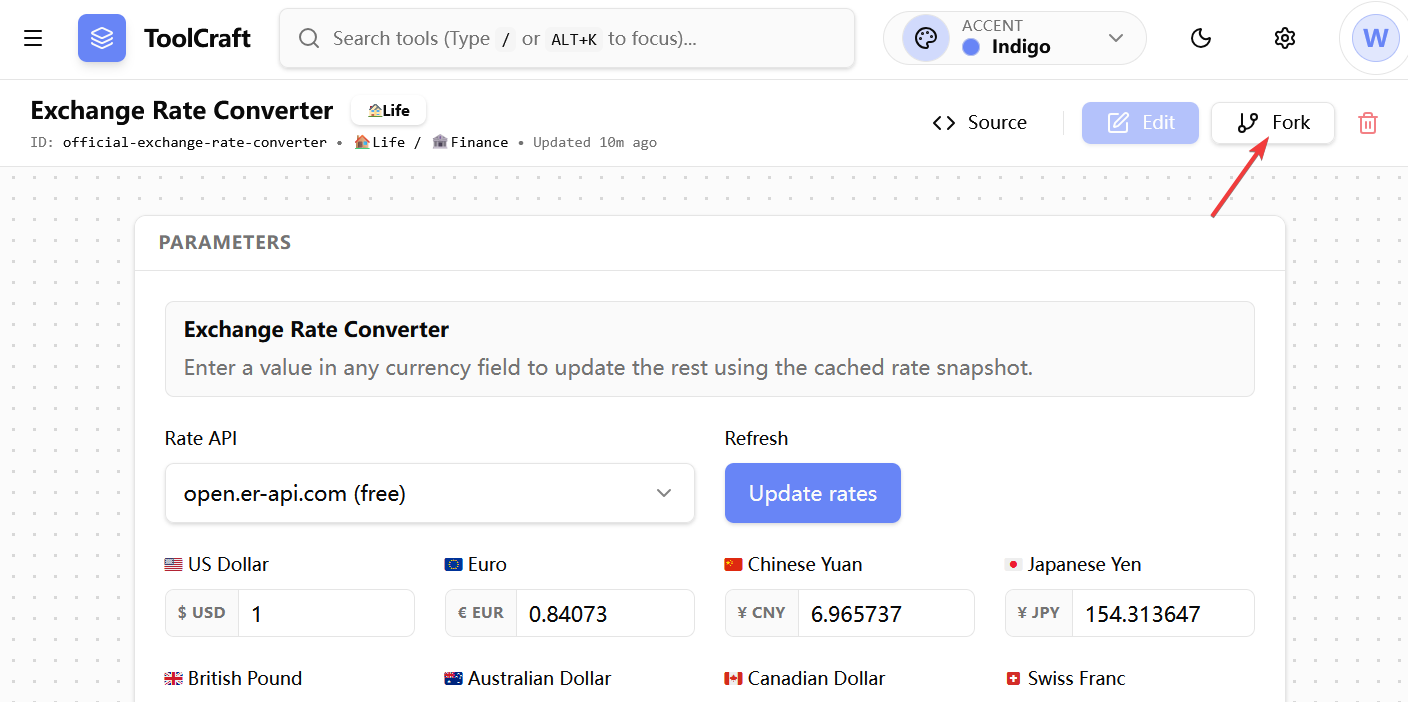This screenshot has height=702, width=1408.
Task: Click the Japanese Yen amount field
Action: pyautogui.click(x=1162, y=613)
